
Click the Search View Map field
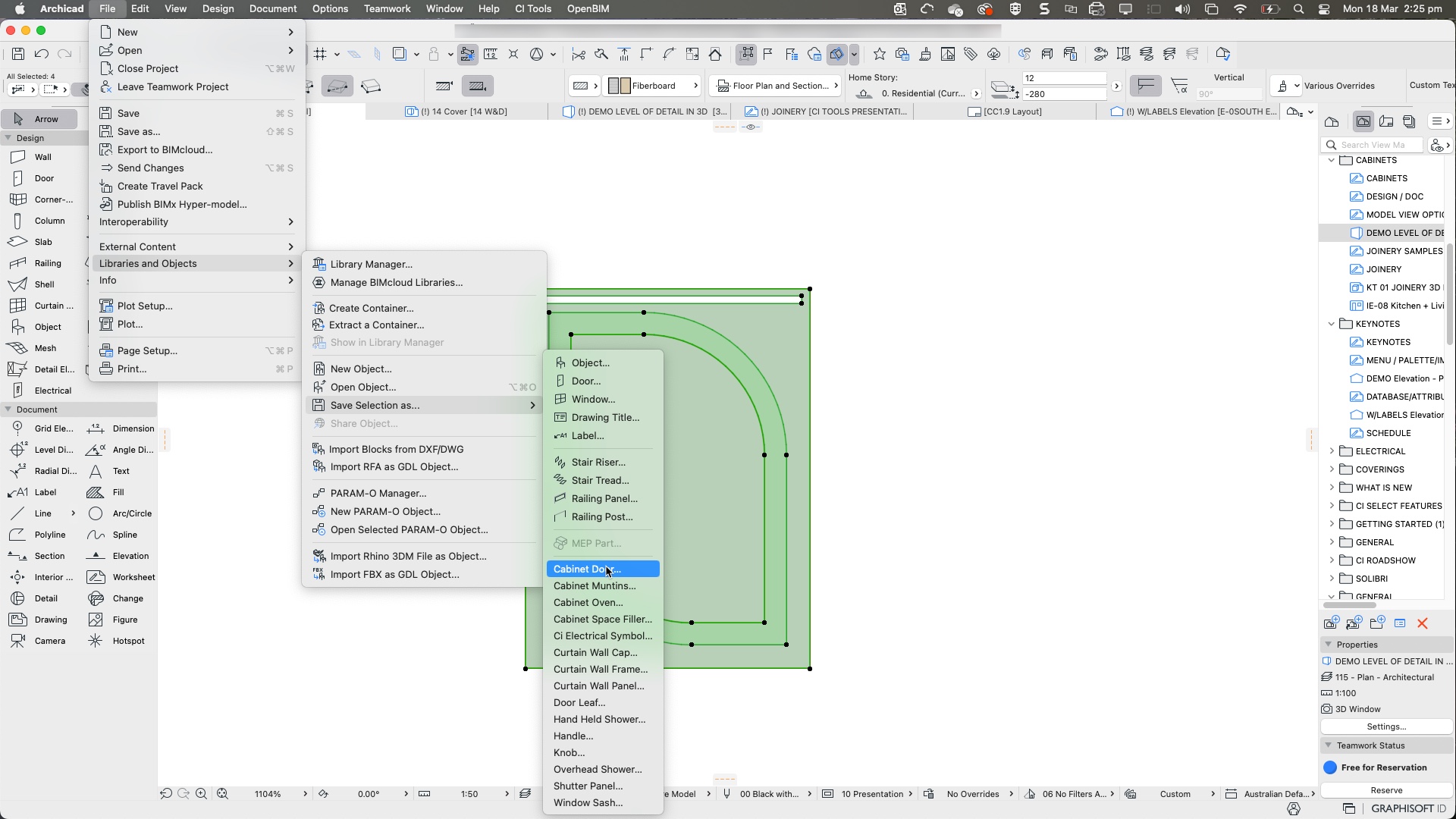(x=1373, y=145)
